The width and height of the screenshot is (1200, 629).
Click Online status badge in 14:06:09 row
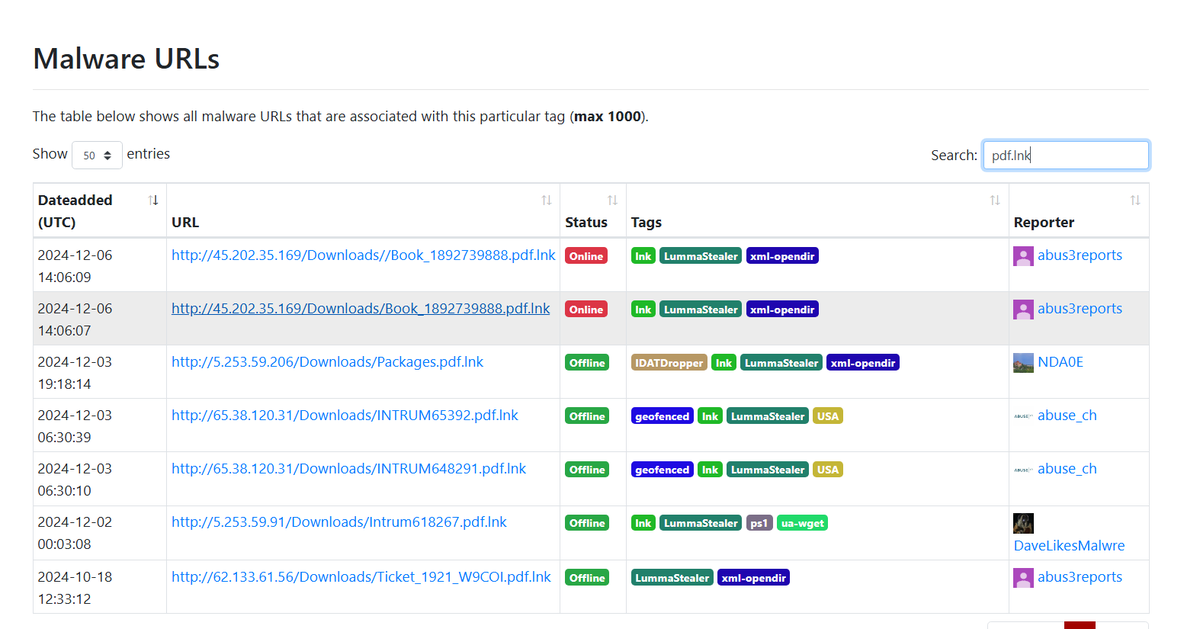click(586, 256)
